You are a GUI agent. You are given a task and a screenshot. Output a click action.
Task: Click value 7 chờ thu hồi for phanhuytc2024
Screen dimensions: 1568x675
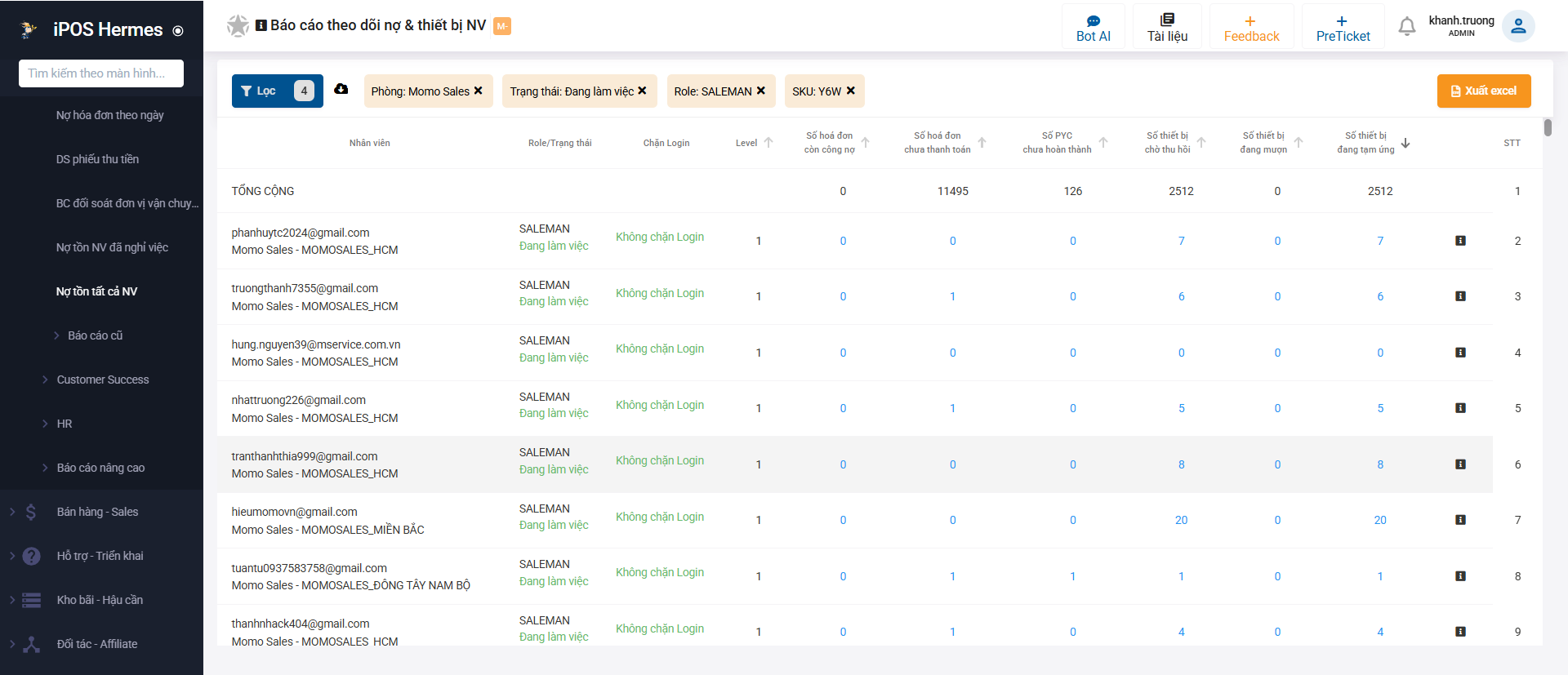click(x=1181, y=241)
